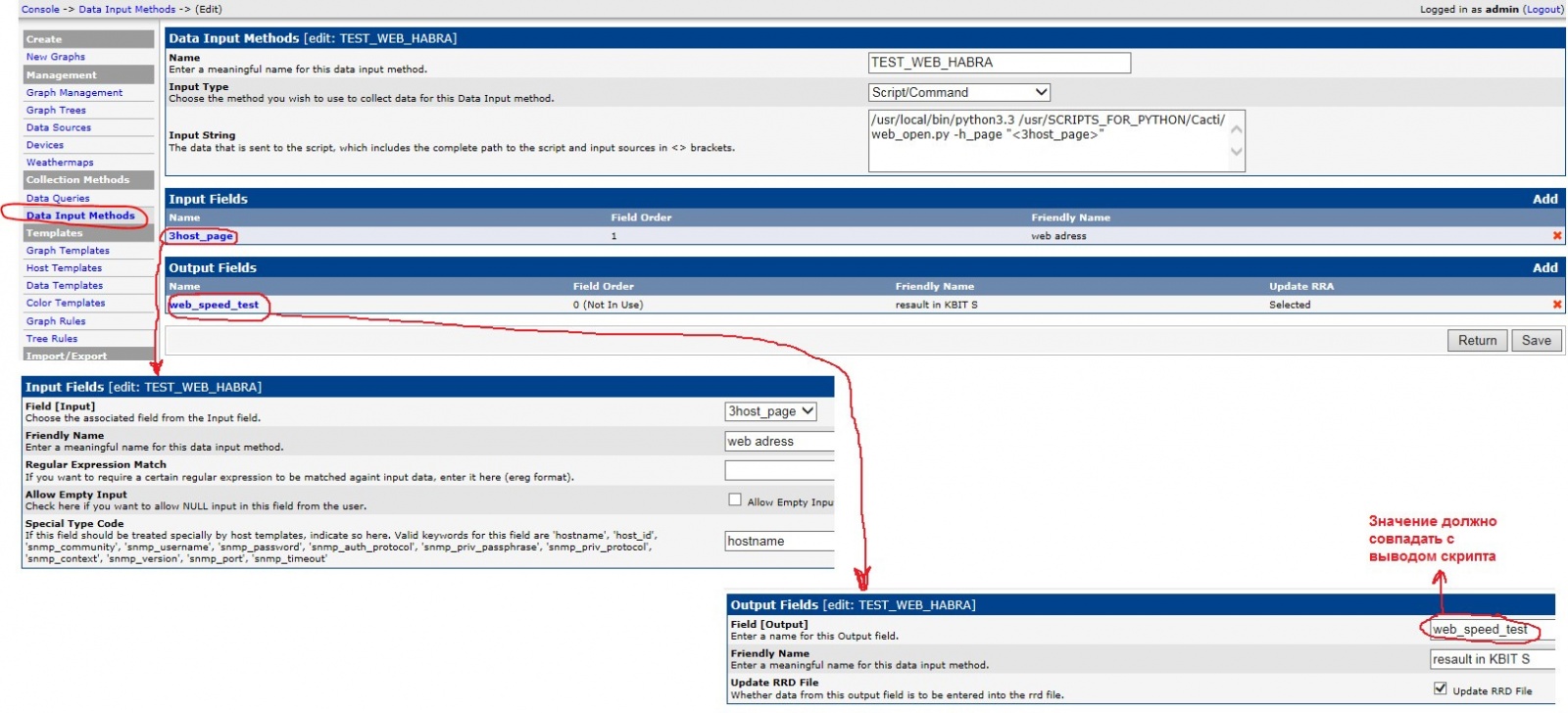
Task: Open the Input Type Script/Command dropdown
Action: [959, 92]
